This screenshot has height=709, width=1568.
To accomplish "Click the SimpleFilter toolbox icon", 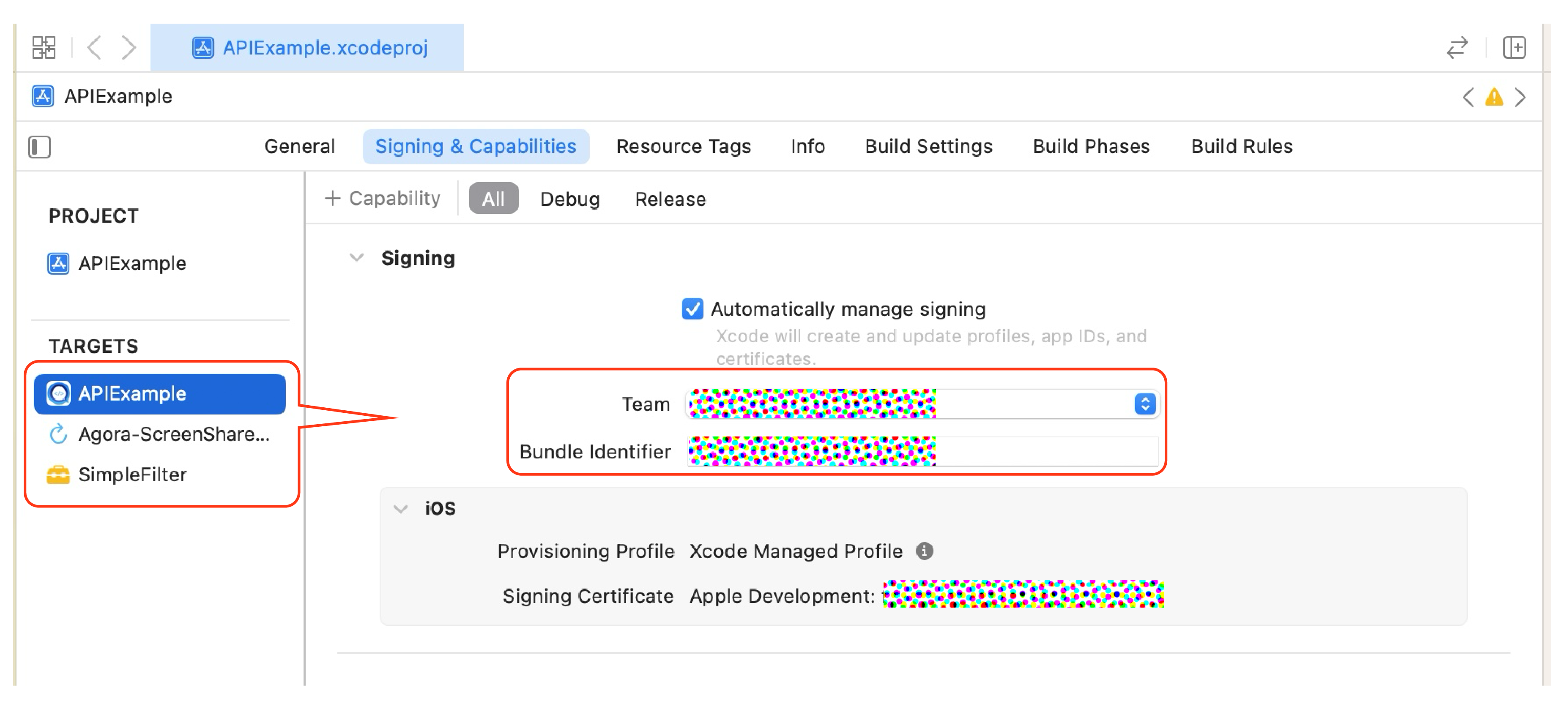I will tap(58, 474).
